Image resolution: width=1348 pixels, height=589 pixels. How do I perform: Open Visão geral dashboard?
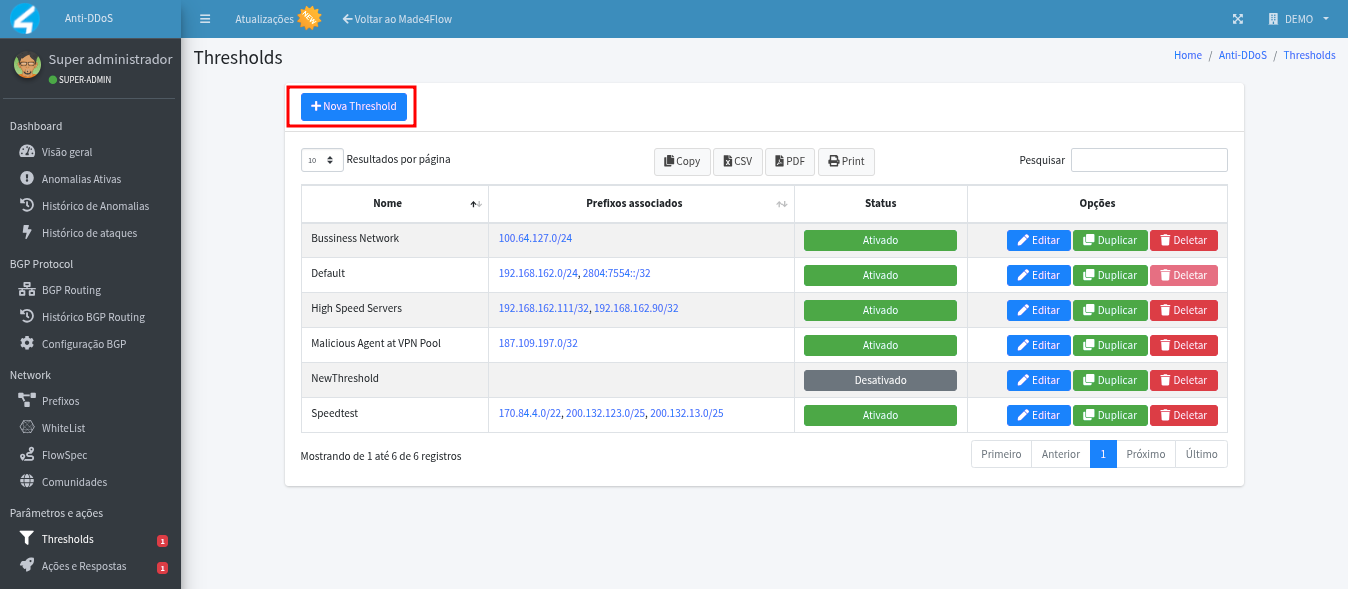point(66,152)
